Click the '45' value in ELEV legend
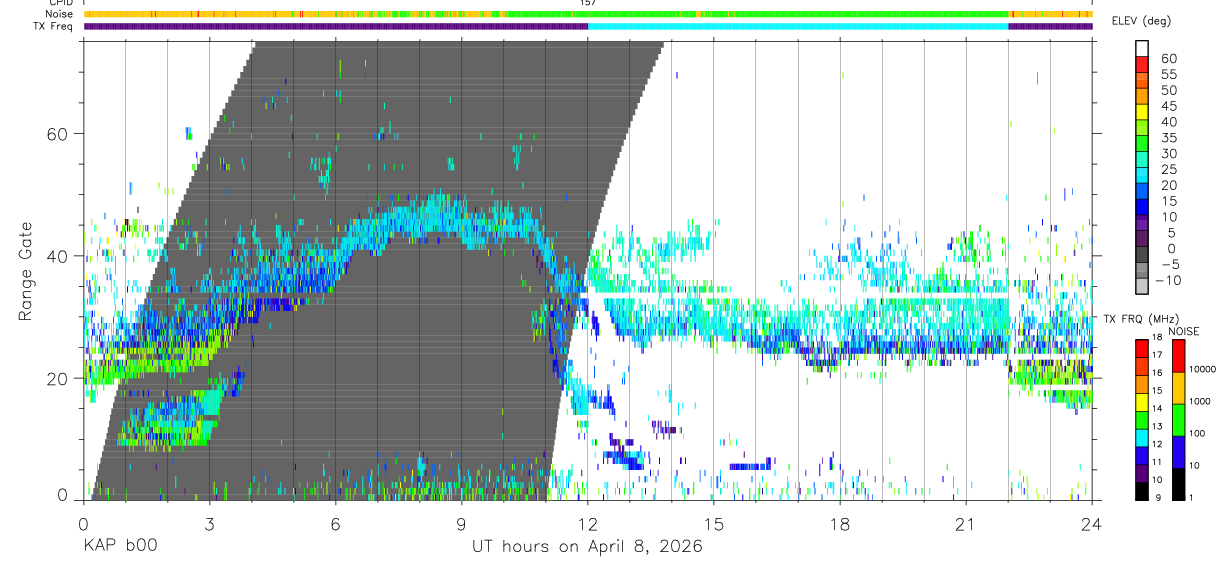This screenshot has width=1228, height=567. tap(1168, 106)
